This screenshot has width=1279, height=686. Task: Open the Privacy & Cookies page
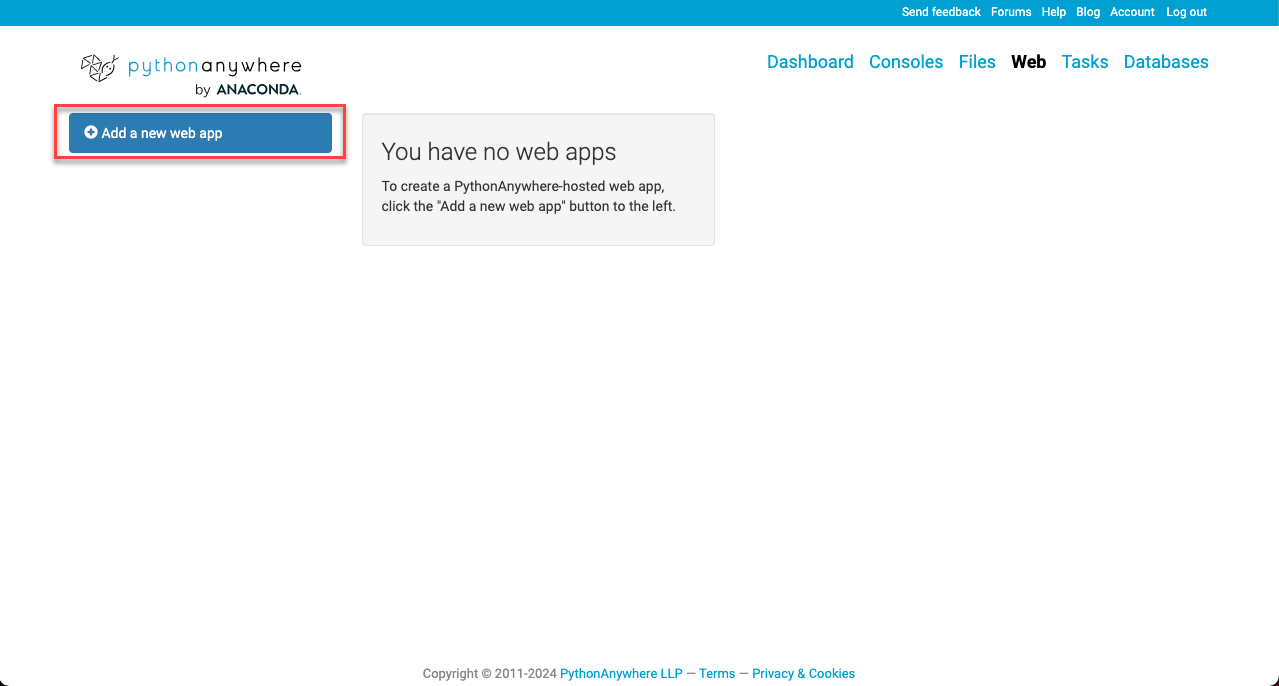click(803, 673)
